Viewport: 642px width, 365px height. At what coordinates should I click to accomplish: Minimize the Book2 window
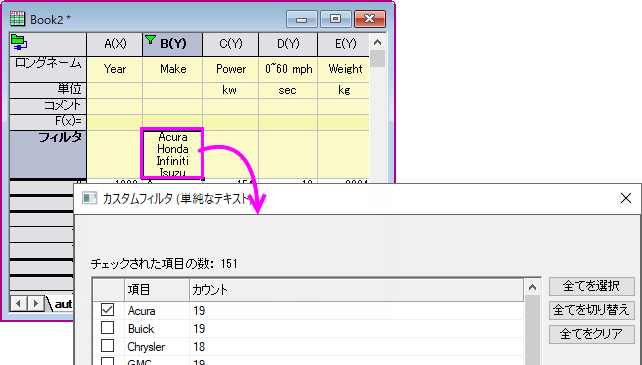pyautogui.click(x=302, y=19)
